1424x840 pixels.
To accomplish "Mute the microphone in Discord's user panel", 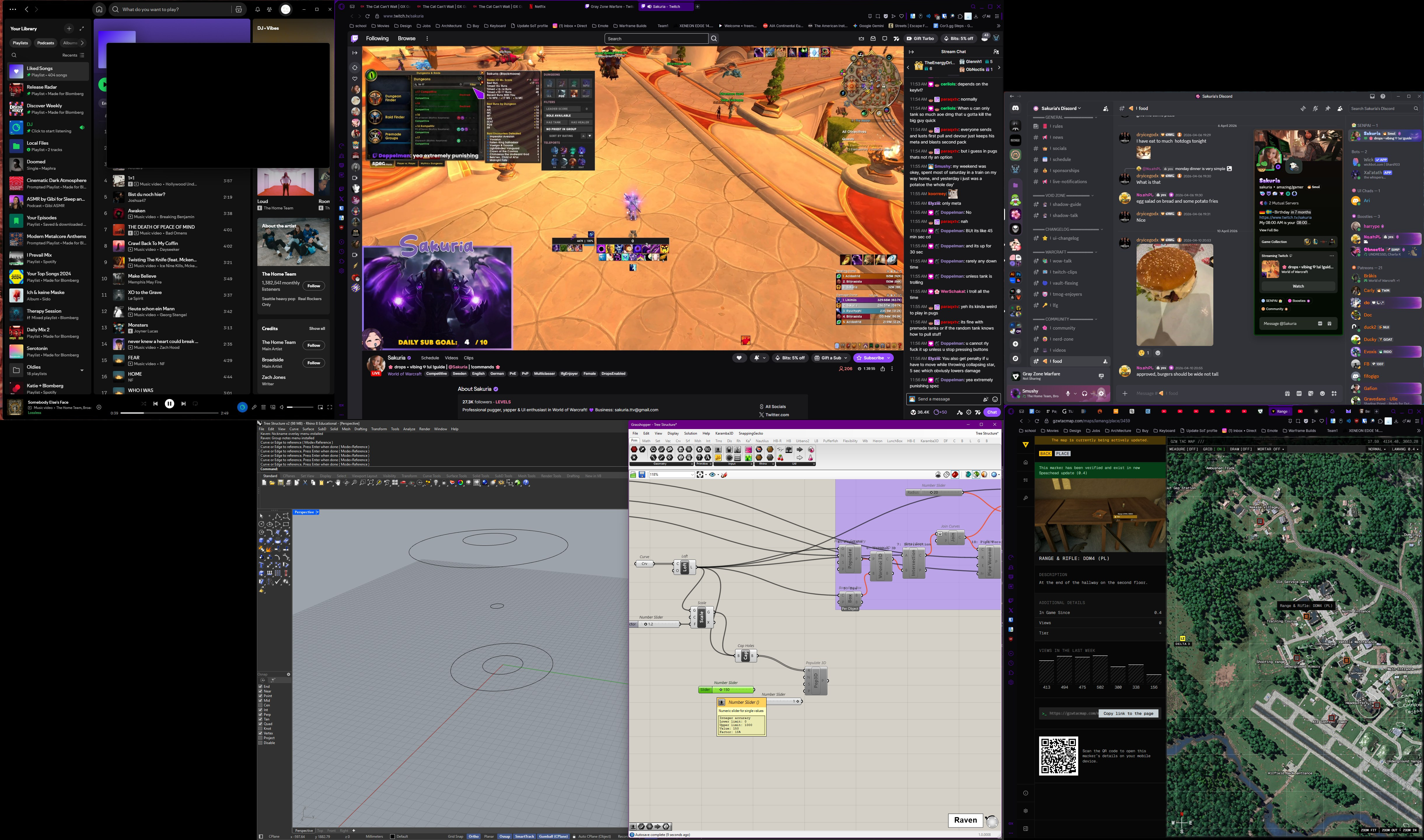I will (1068, 393).
